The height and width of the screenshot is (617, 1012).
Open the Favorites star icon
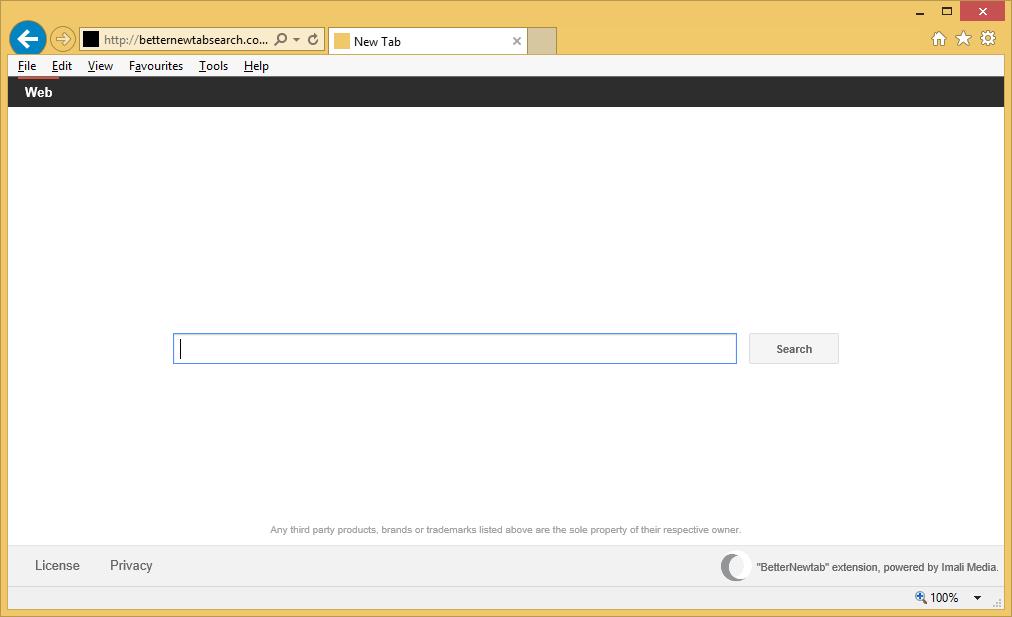tap(963, 39)
